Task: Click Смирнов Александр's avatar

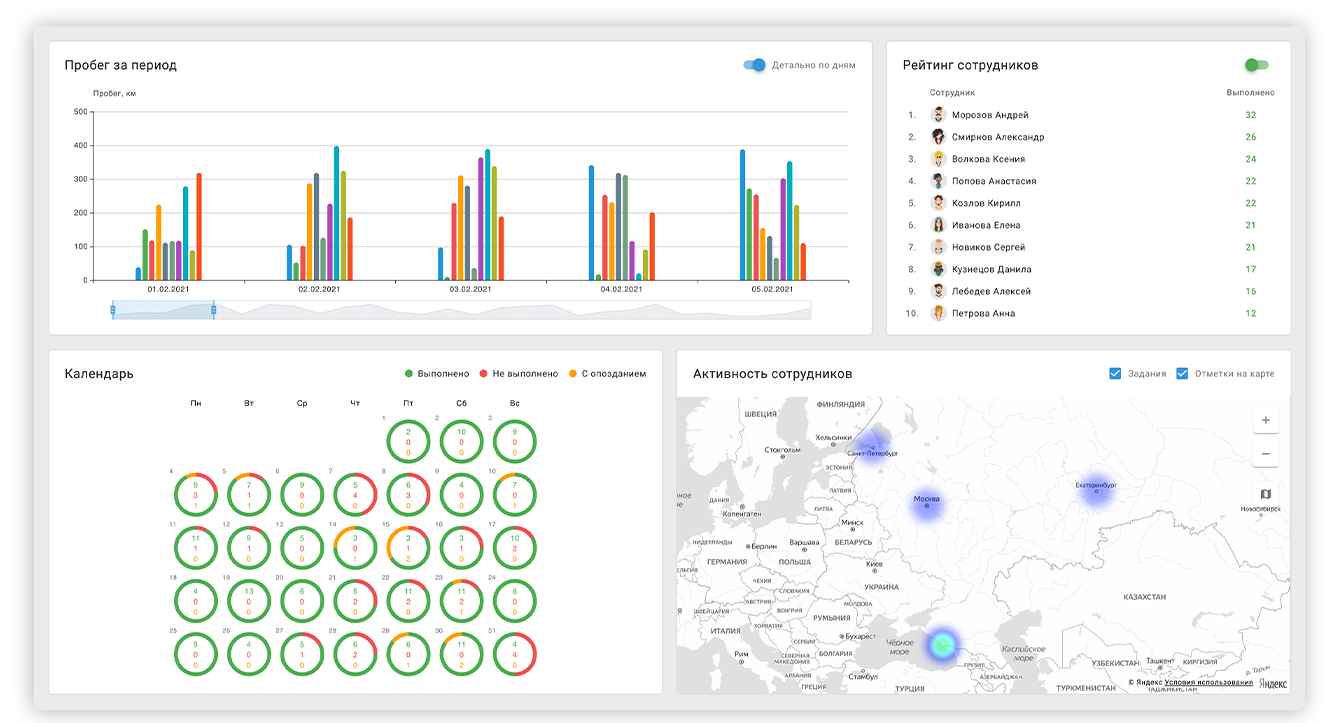Action: [x=939, y=137]
